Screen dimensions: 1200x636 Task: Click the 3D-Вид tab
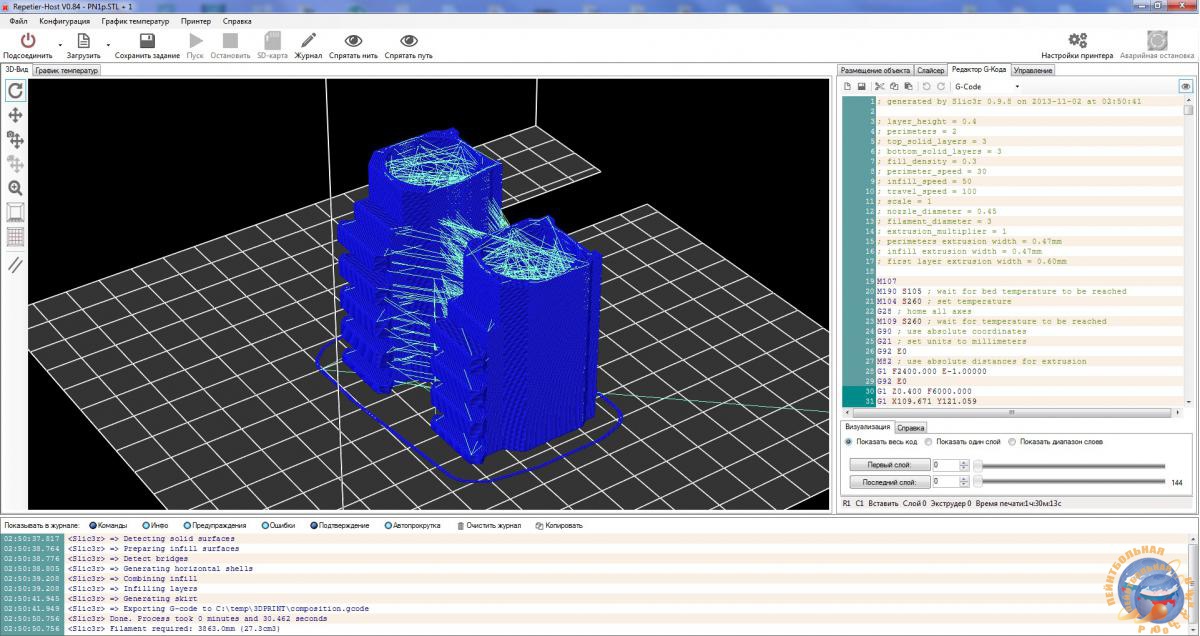[x=17, y=70]
